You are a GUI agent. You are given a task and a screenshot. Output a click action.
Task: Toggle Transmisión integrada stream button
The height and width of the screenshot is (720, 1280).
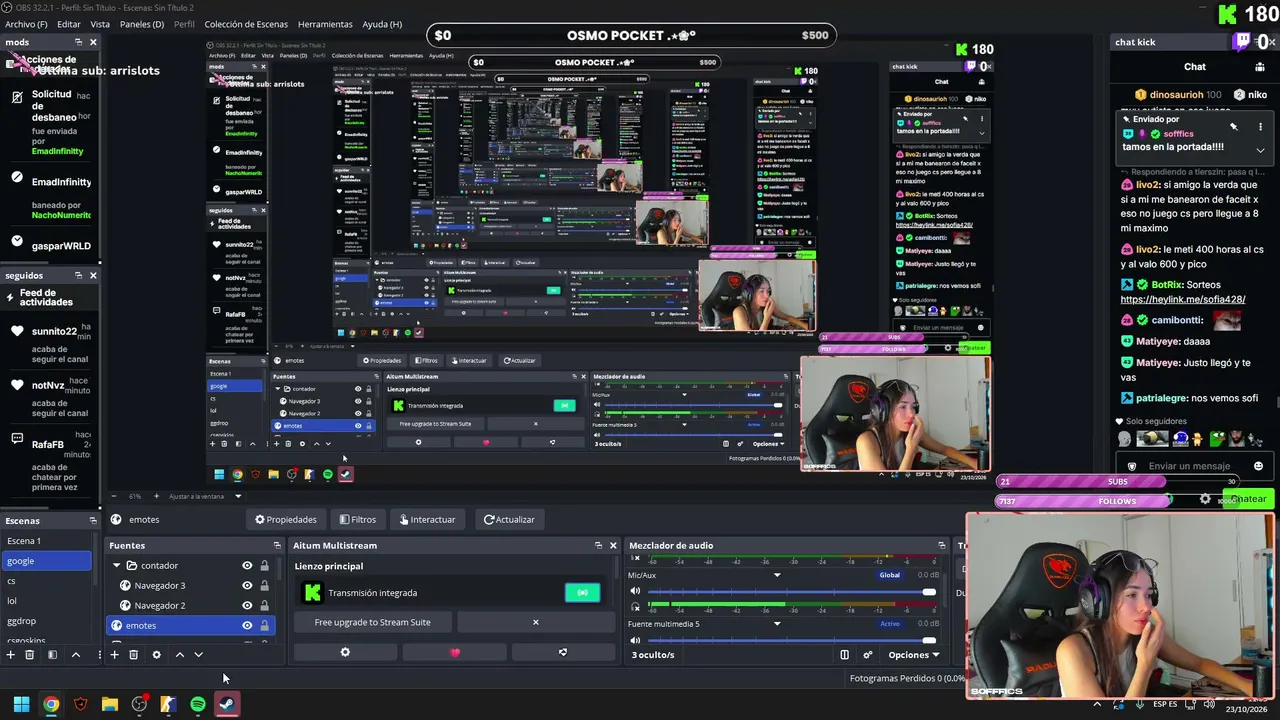point(582,593)
